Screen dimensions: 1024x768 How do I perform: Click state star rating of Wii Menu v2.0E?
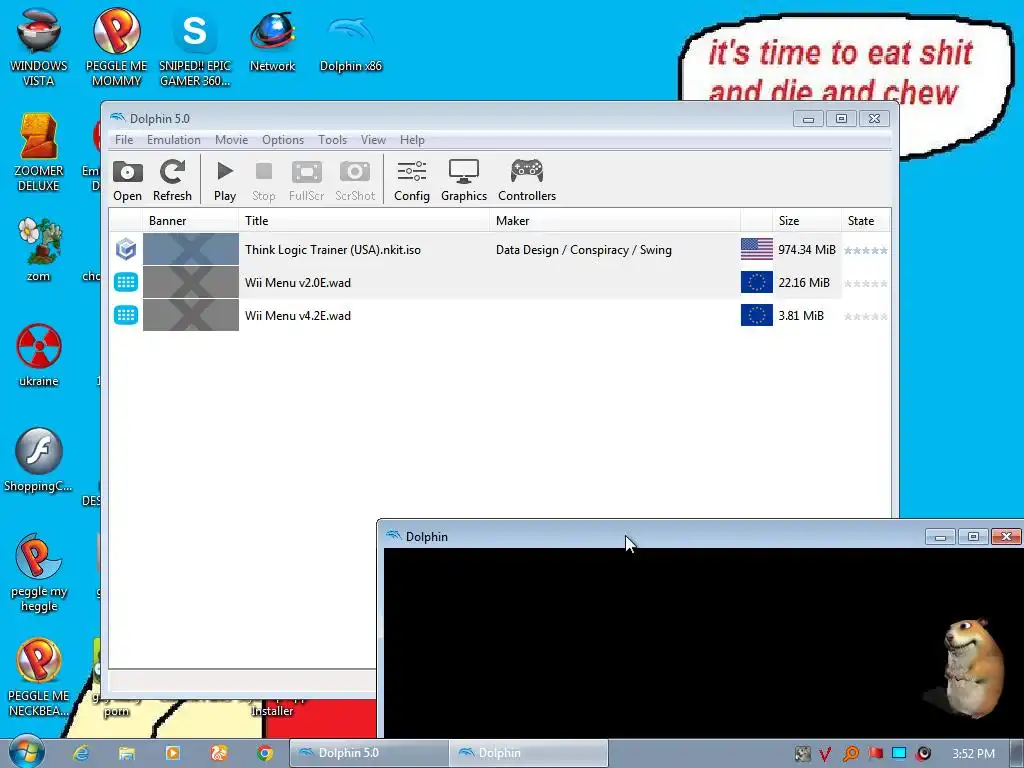865,283
